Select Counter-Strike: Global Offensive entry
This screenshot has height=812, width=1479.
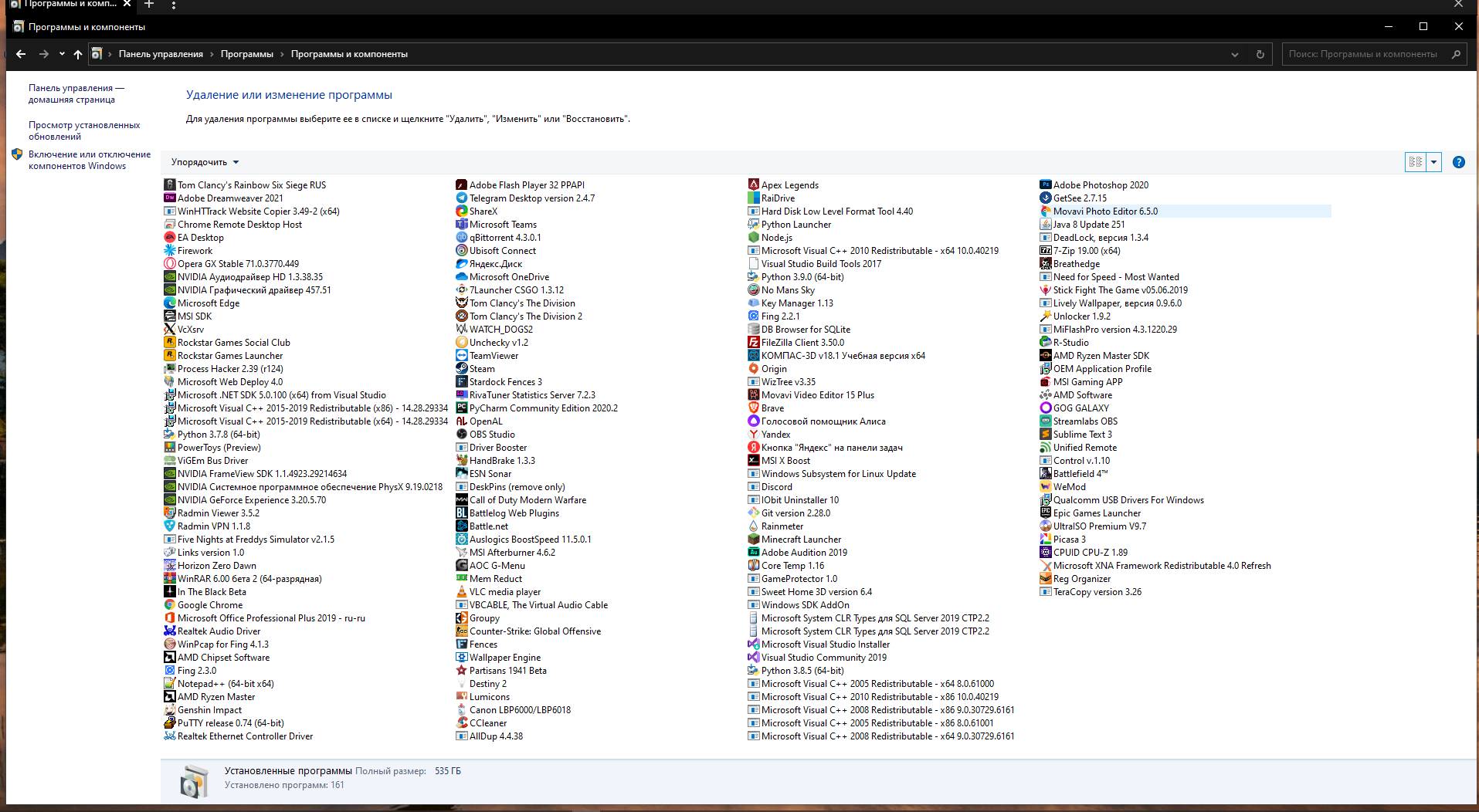pos(535,631)
